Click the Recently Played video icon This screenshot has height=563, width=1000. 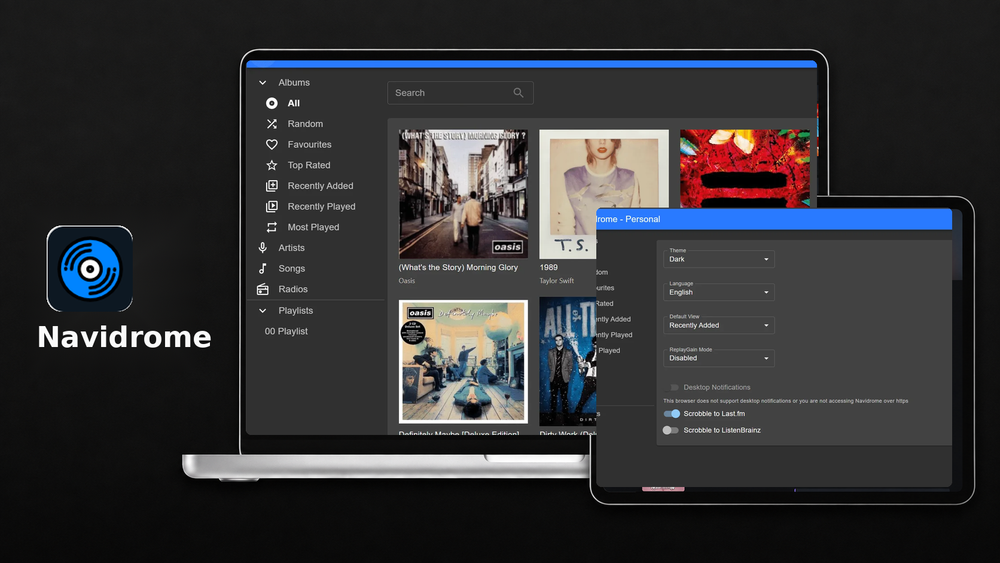pos(272,207)
